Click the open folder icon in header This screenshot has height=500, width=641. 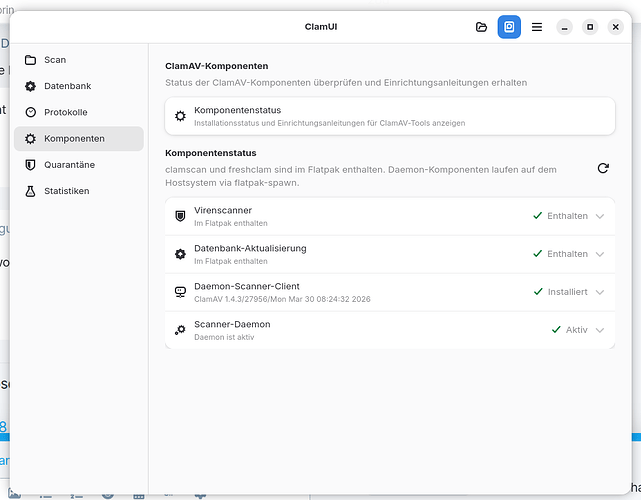[482, 27]
